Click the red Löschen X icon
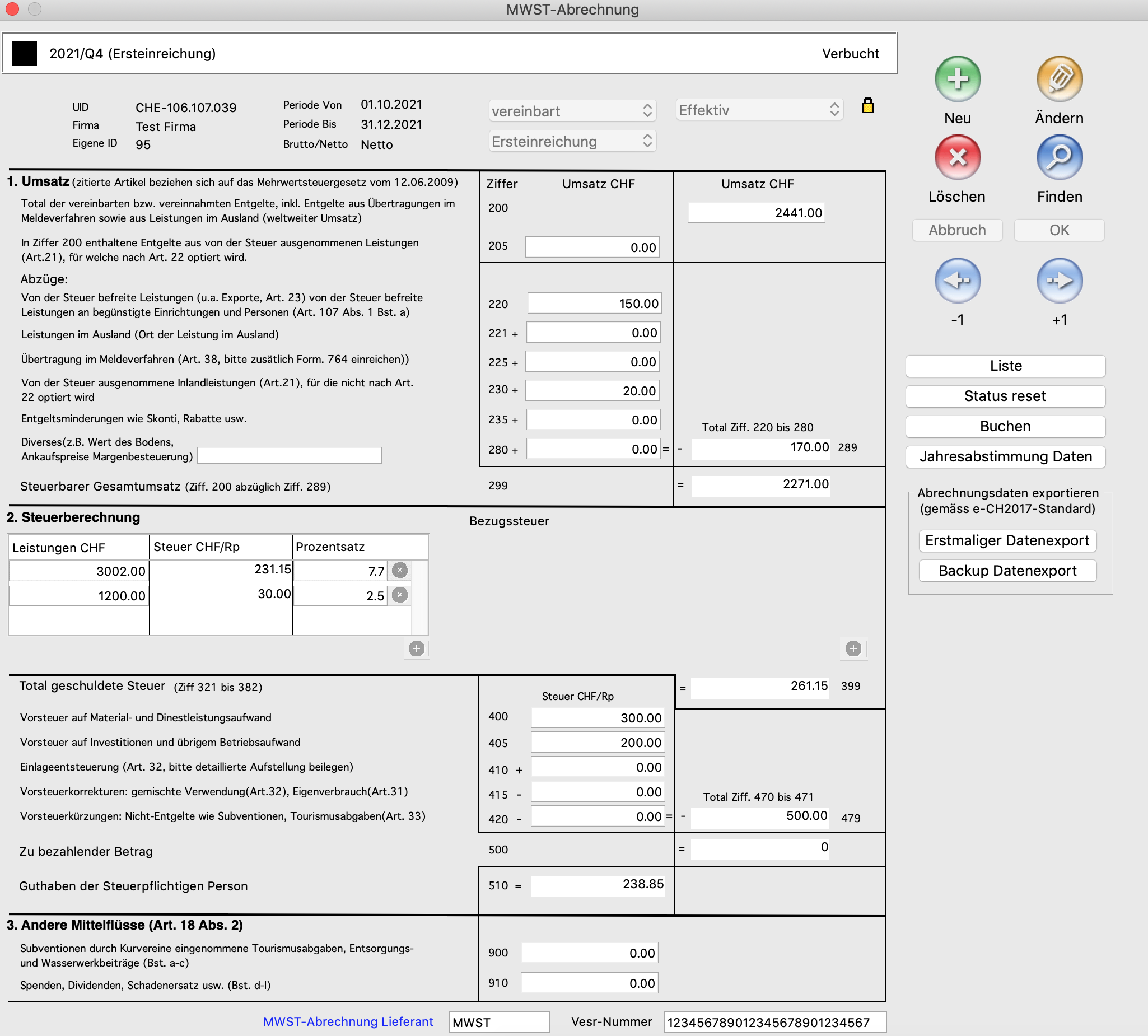 pyautogui.click(x=958, y=157)
